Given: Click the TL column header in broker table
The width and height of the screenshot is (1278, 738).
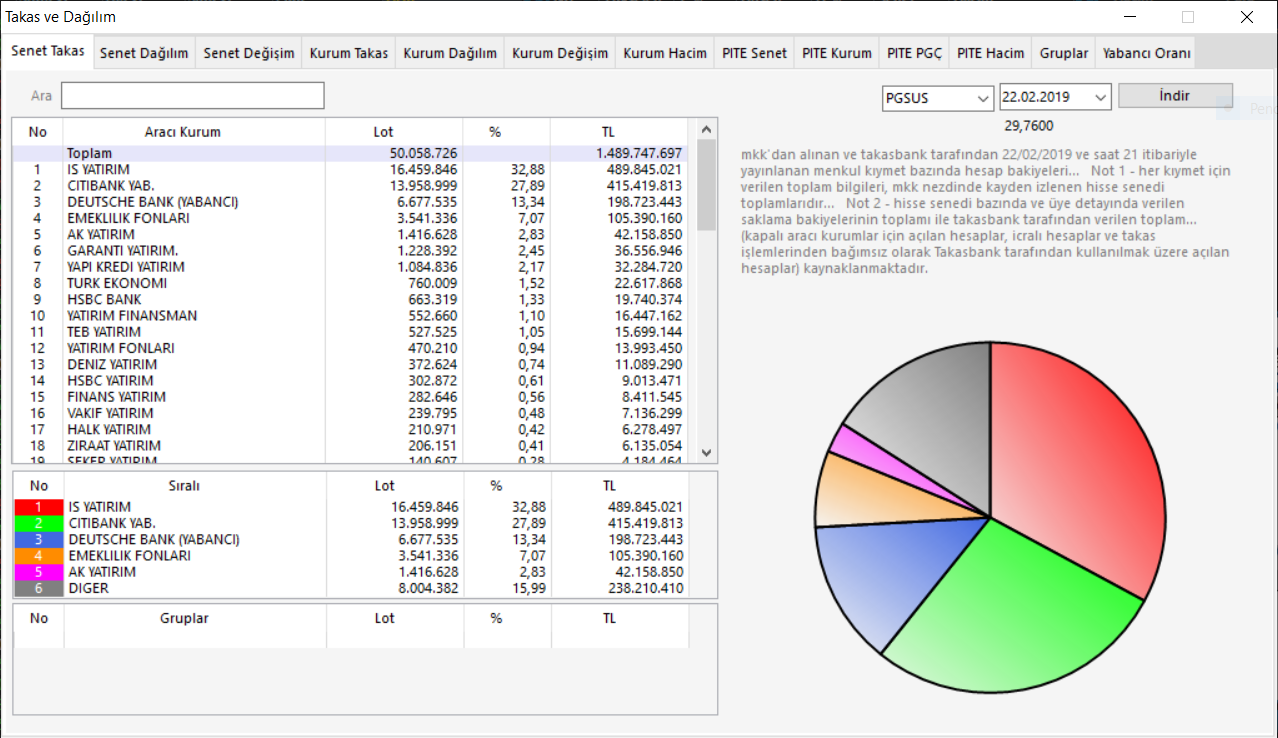Looking at the screenshot, I should (609, 132).
